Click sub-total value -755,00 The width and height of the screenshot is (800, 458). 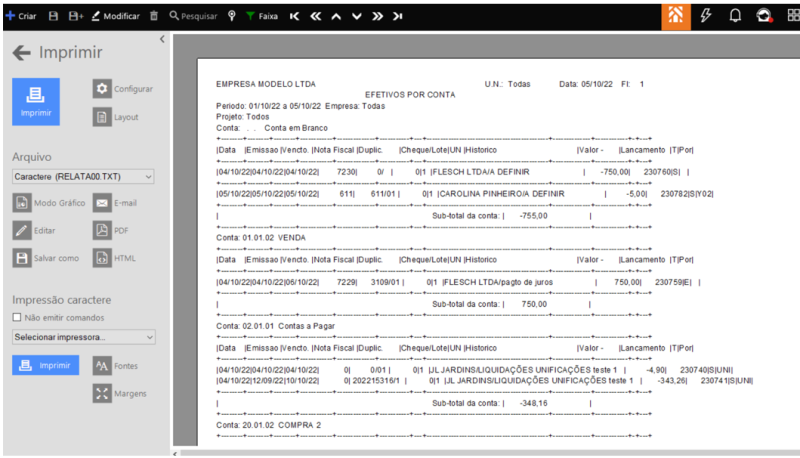coord(533,216)
